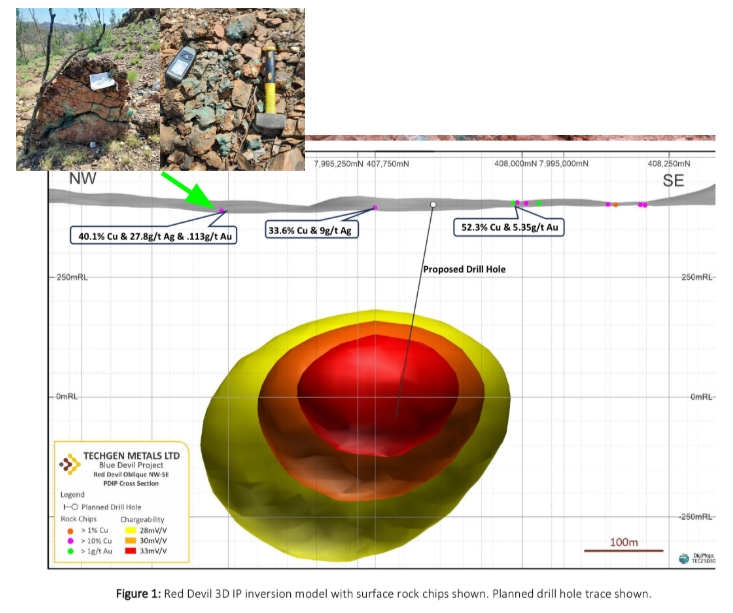Open the photo with hammer and GPS
Image resolution: width=733 pixels, height=613 pixels.
tap(232, 85)
